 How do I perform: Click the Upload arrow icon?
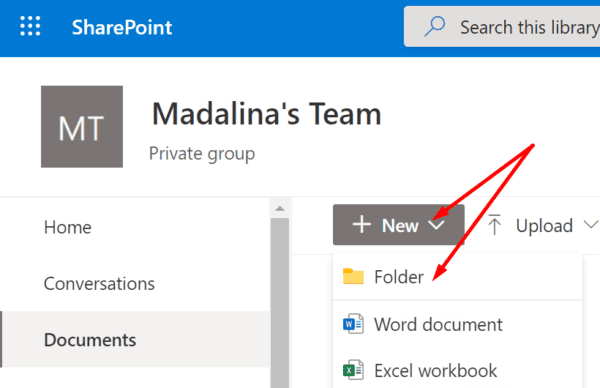(494, 225)
